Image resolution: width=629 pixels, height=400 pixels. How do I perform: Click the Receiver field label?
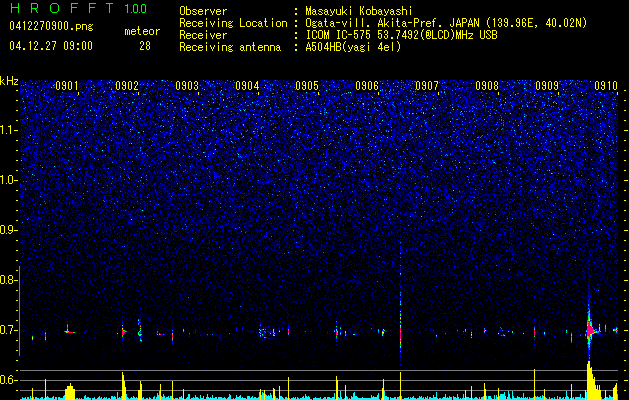203,35
